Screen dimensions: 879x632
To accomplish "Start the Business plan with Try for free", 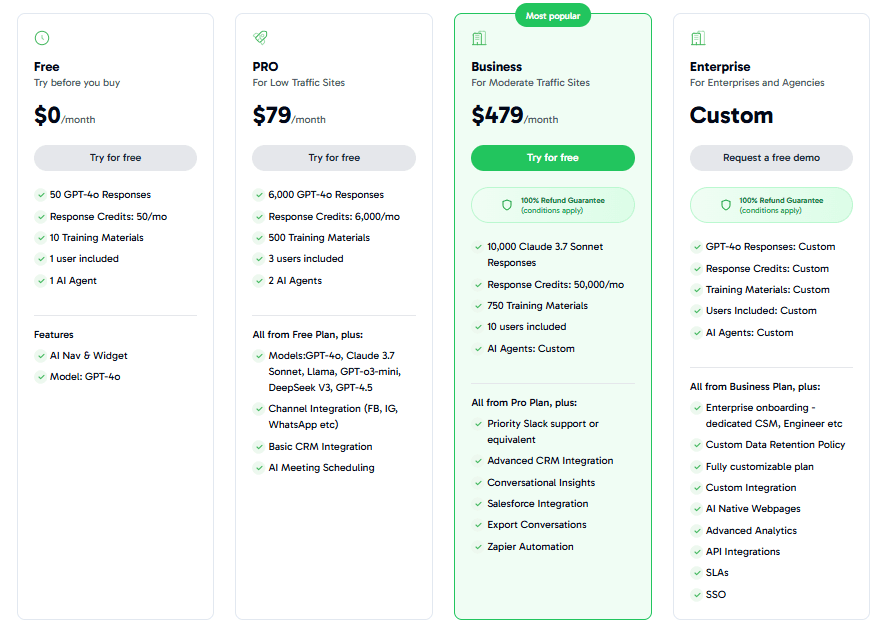I will click(552, 158).
